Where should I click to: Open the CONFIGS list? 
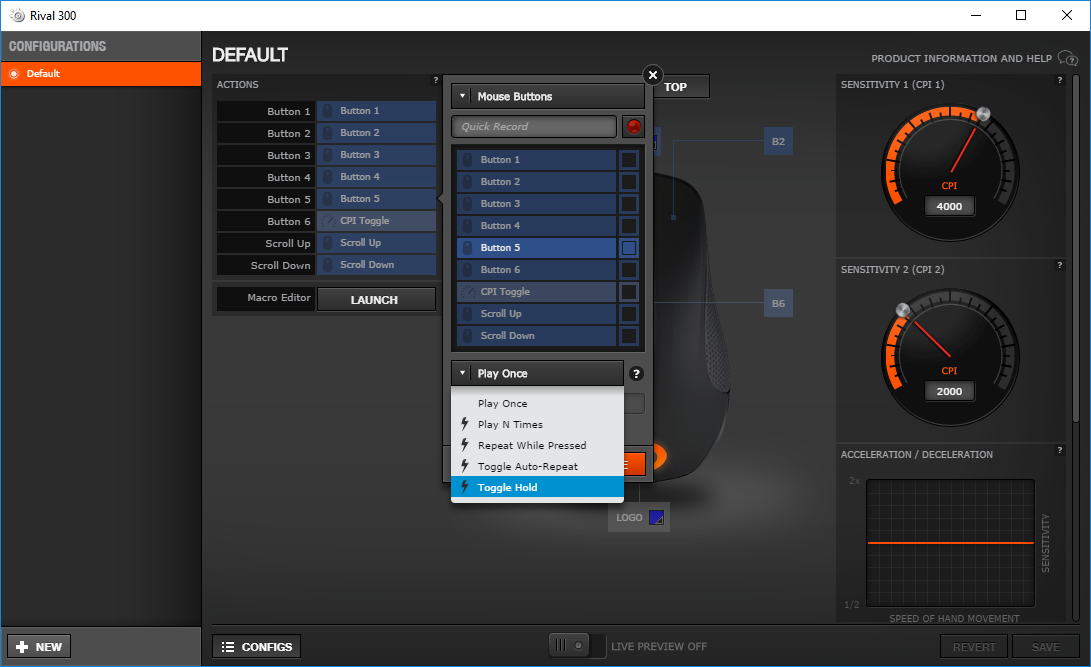[x=257, y=647]
